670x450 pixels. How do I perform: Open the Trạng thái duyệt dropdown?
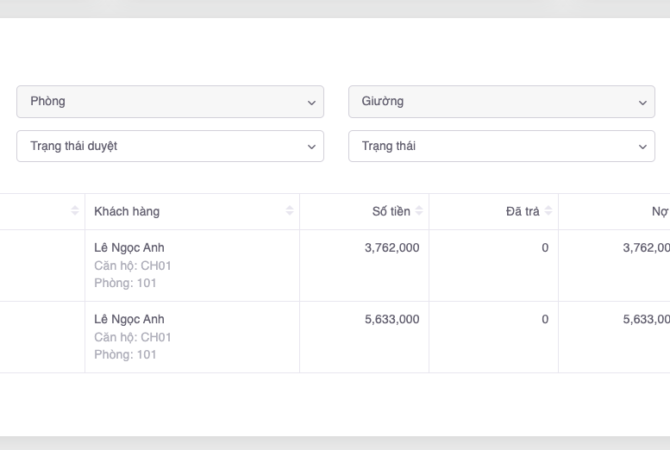[170, 146]
